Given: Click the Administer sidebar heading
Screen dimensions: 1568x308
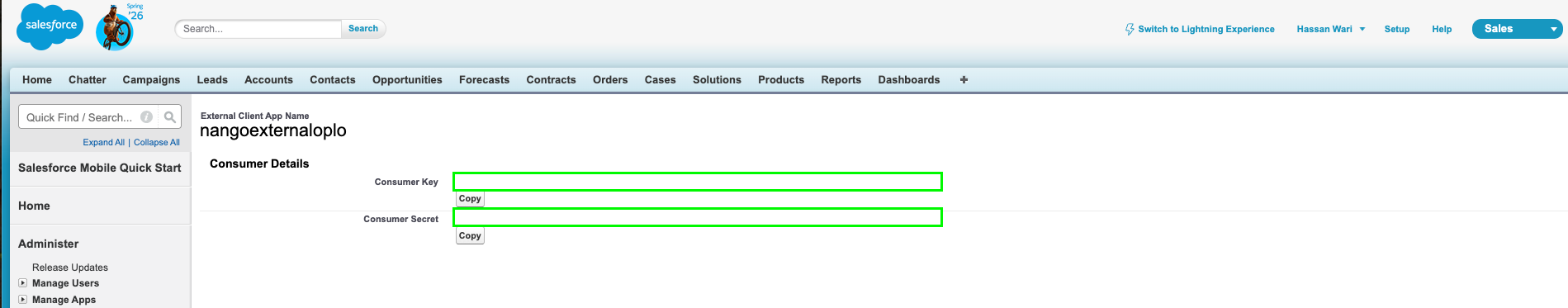Looking at the screenshot, I should click(49, 244).
